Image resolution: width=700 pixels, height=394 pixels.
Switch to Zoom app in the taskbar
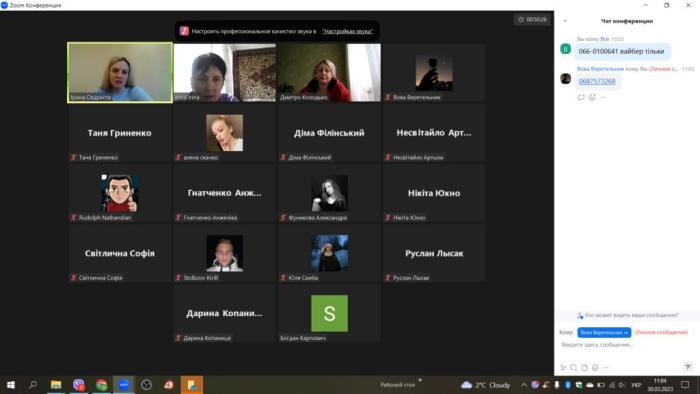pyautogui.click(x=124, y=385)
